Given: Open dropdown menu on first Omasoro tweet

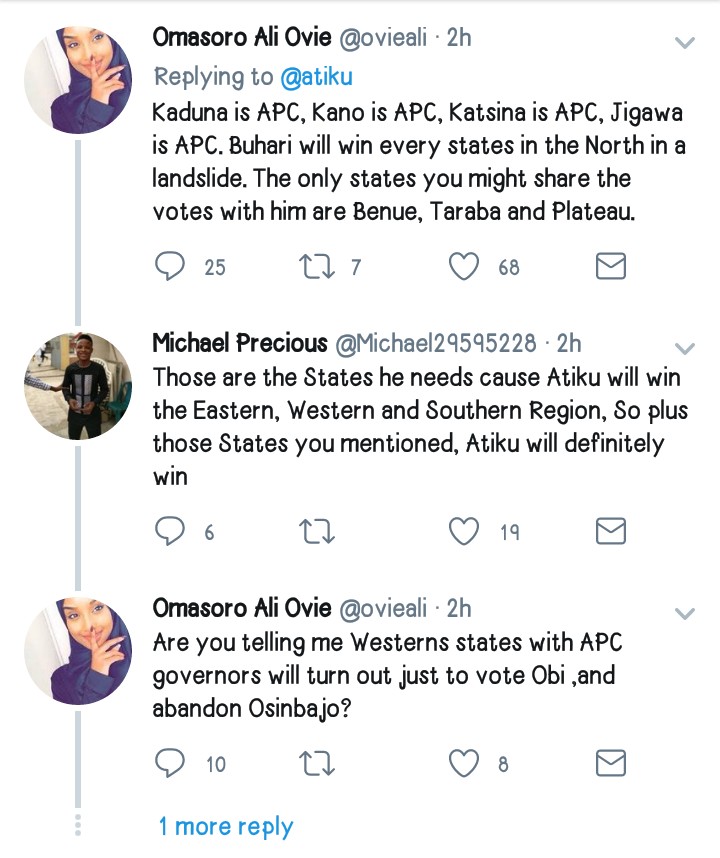Looking at the screenshot, I should (685, 43).
